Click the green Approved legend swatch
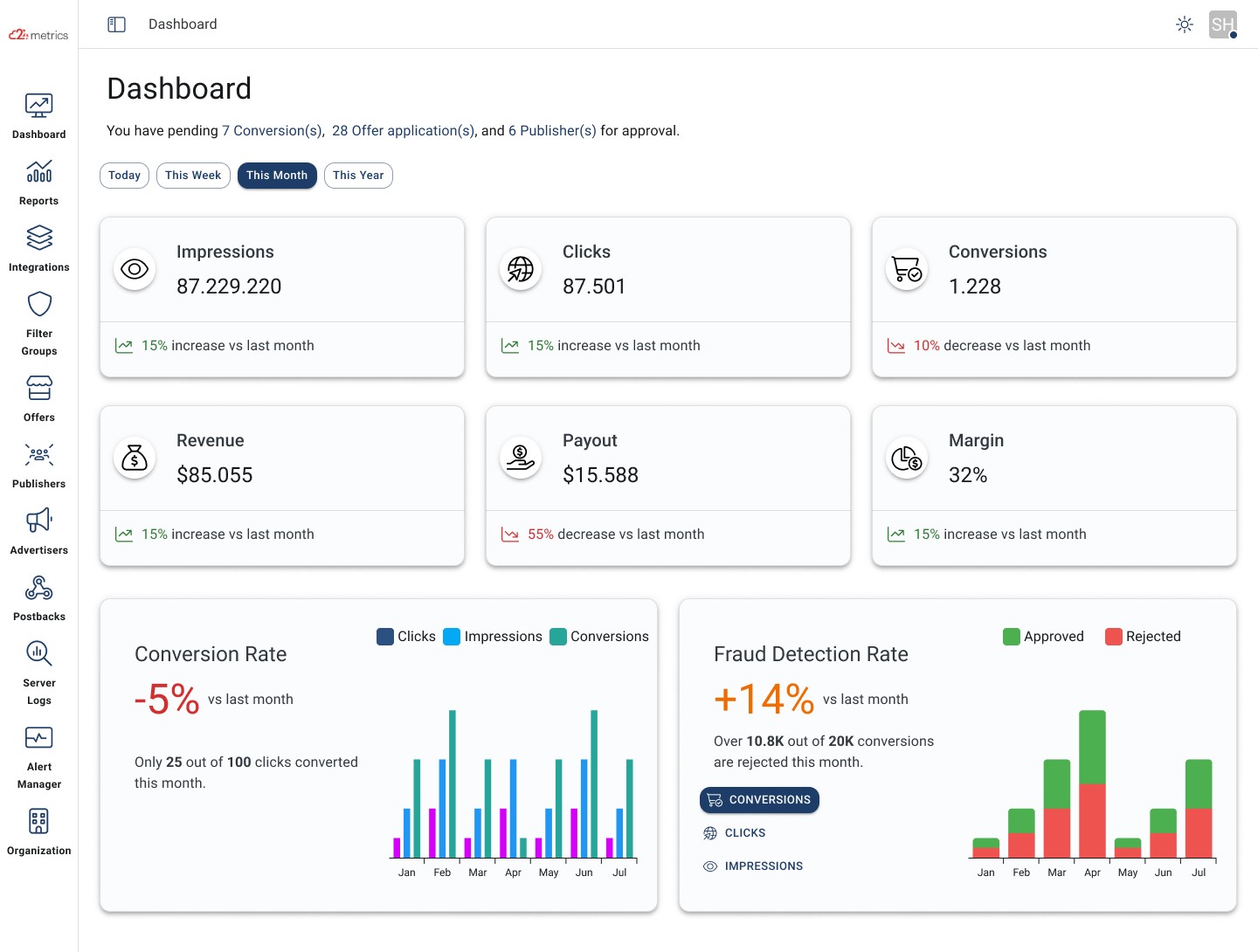 click(x=1011, y=637)
